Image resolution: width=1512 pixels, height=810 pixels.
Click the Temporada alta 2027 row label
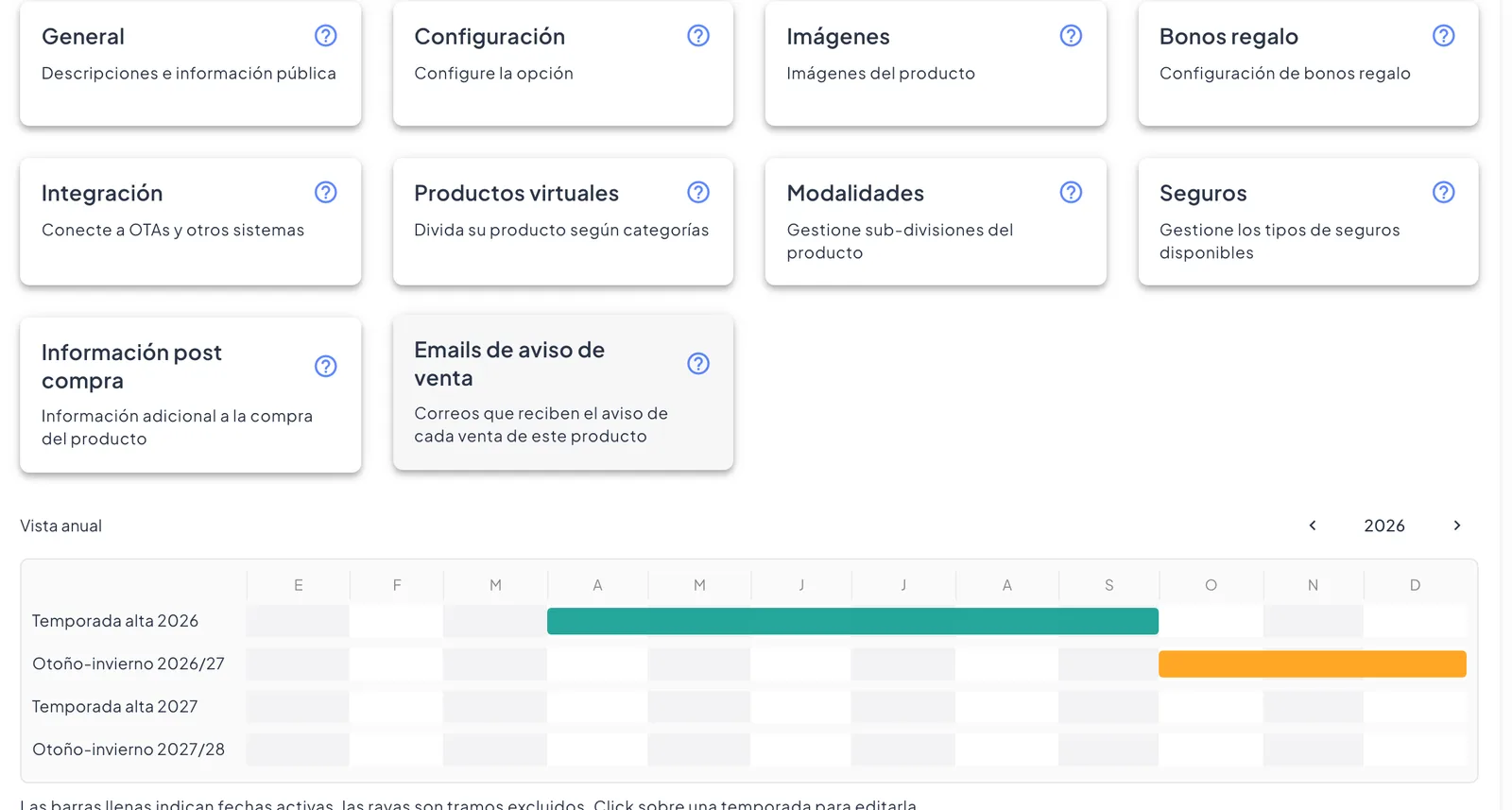coord(115,706)
